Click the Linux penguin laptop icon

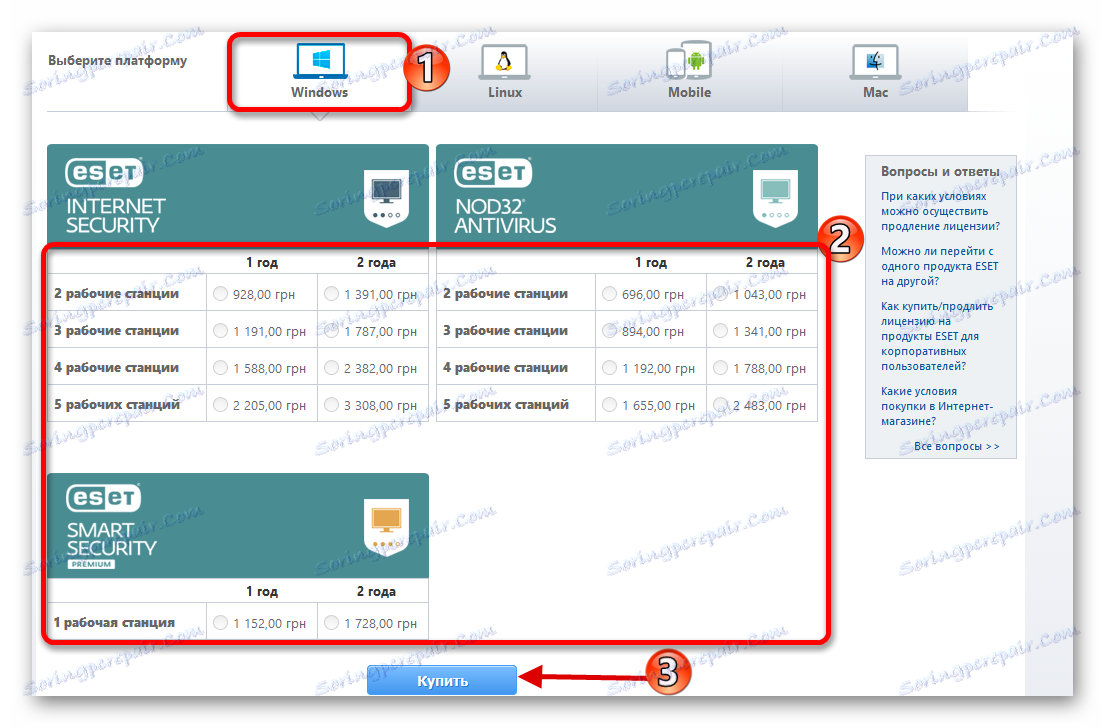point(505,63)
